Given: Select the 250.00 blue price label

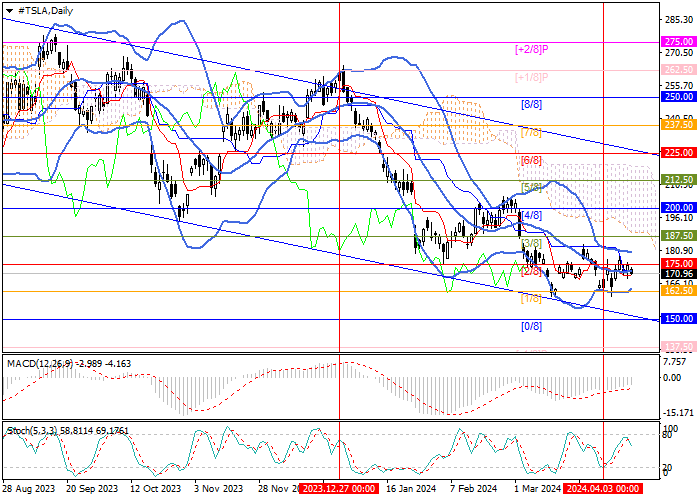Looking at the screenshot, I should point(679,97).
